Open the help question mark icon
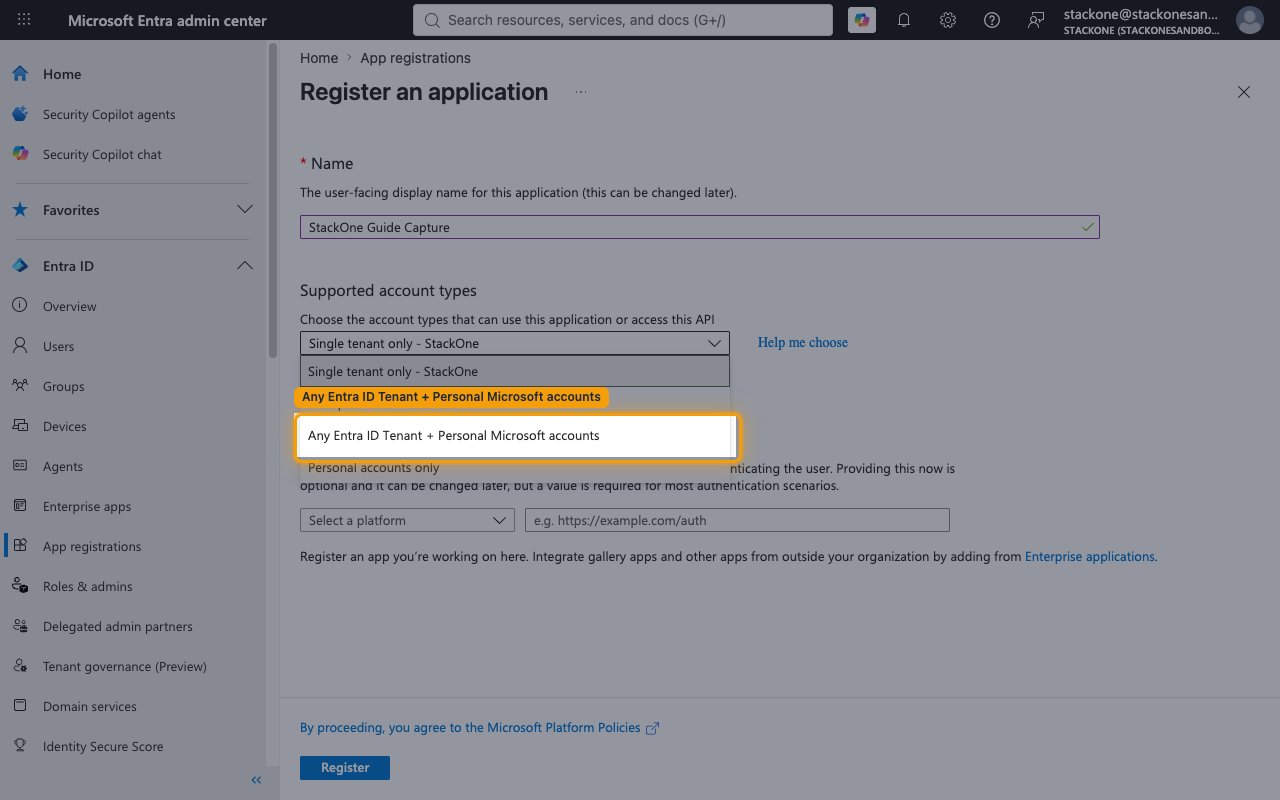 click(992, 20)
